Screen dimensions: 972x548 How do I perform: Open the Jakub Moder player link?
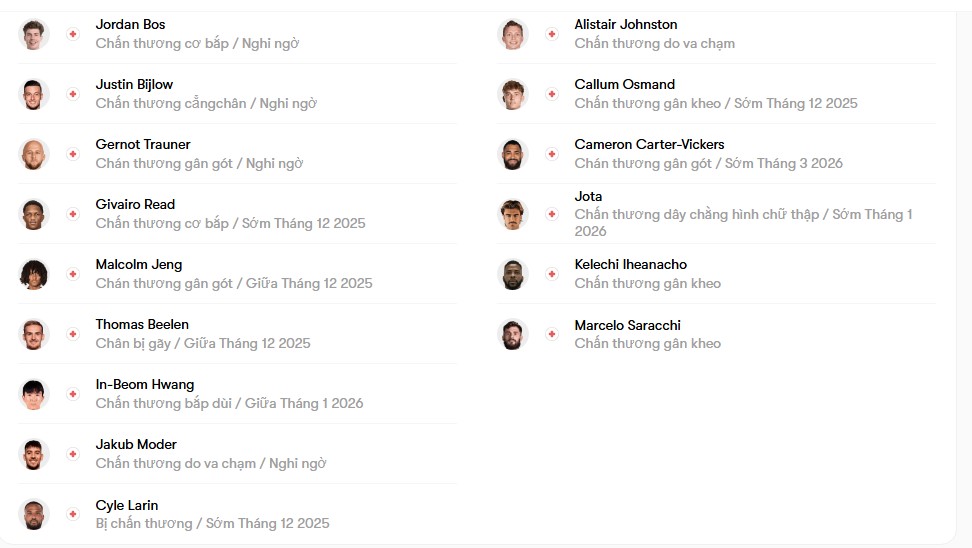(x=136, y=444)
